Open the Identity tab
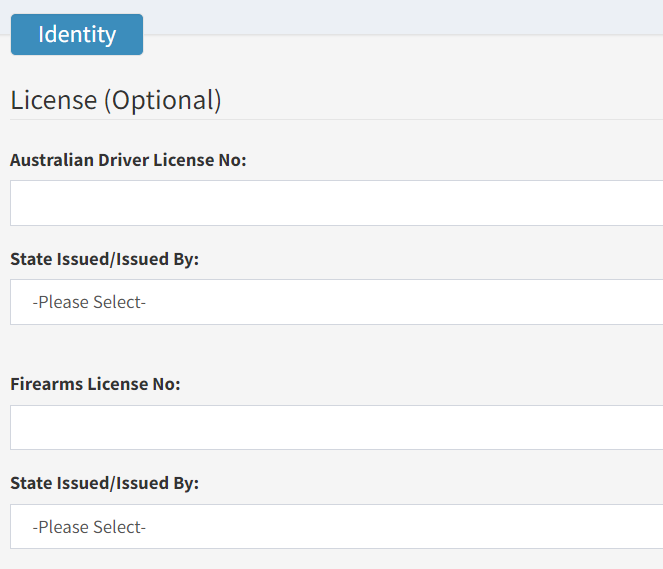 pyautogui.click(x=77, y=34)
